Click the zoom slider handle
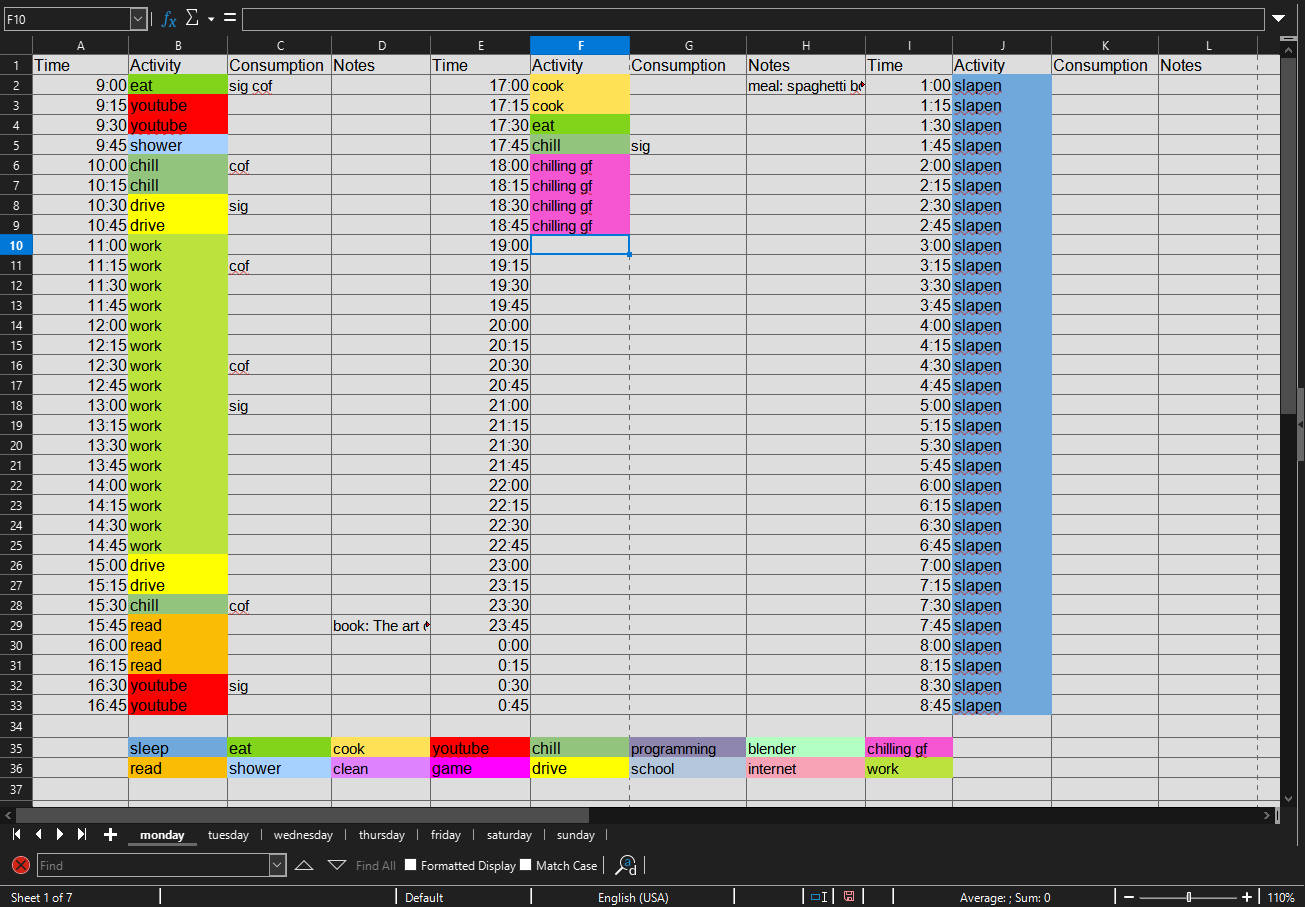This screenshot has width=1305, height=907. [x=1188, y=897]
